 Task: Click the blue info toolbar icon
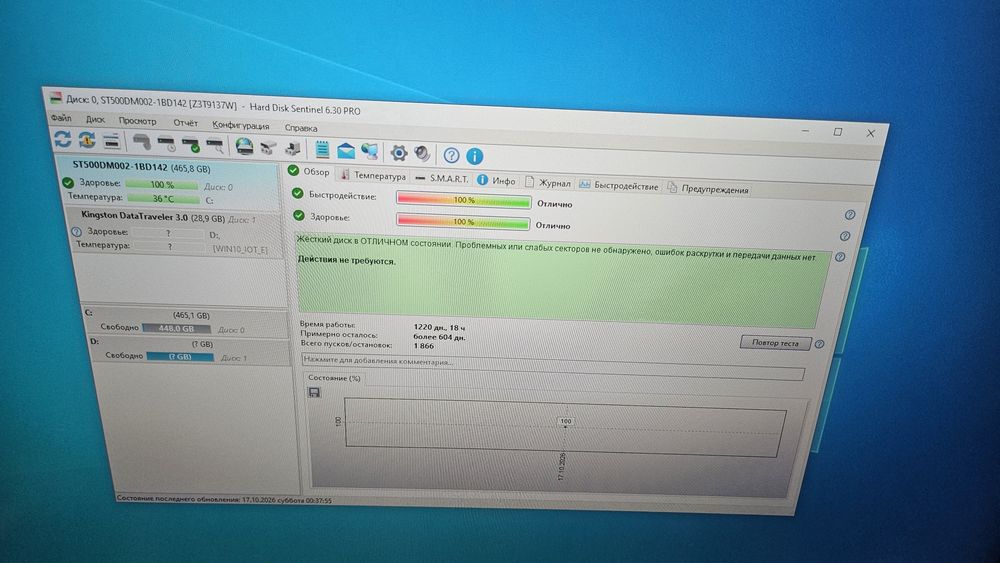click(x=474, y=156)
